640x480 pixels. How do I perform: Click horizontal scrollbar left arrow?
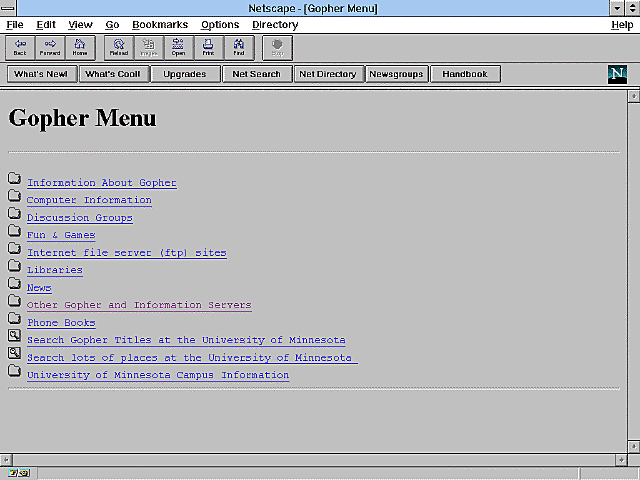click(x=6, y=460)
